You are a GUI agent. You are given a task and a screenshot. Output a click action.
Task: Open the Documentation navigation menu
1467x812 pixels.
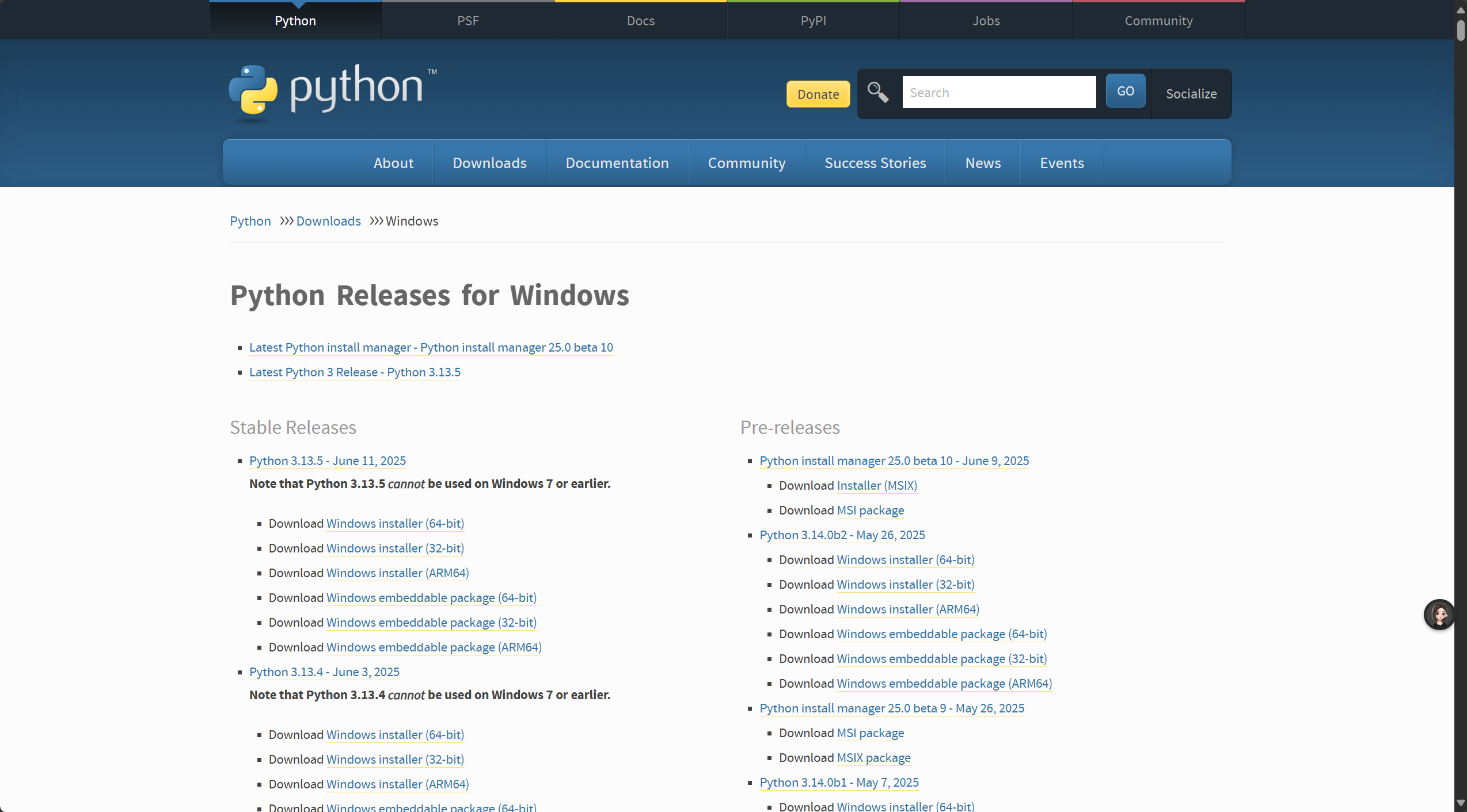617,163
